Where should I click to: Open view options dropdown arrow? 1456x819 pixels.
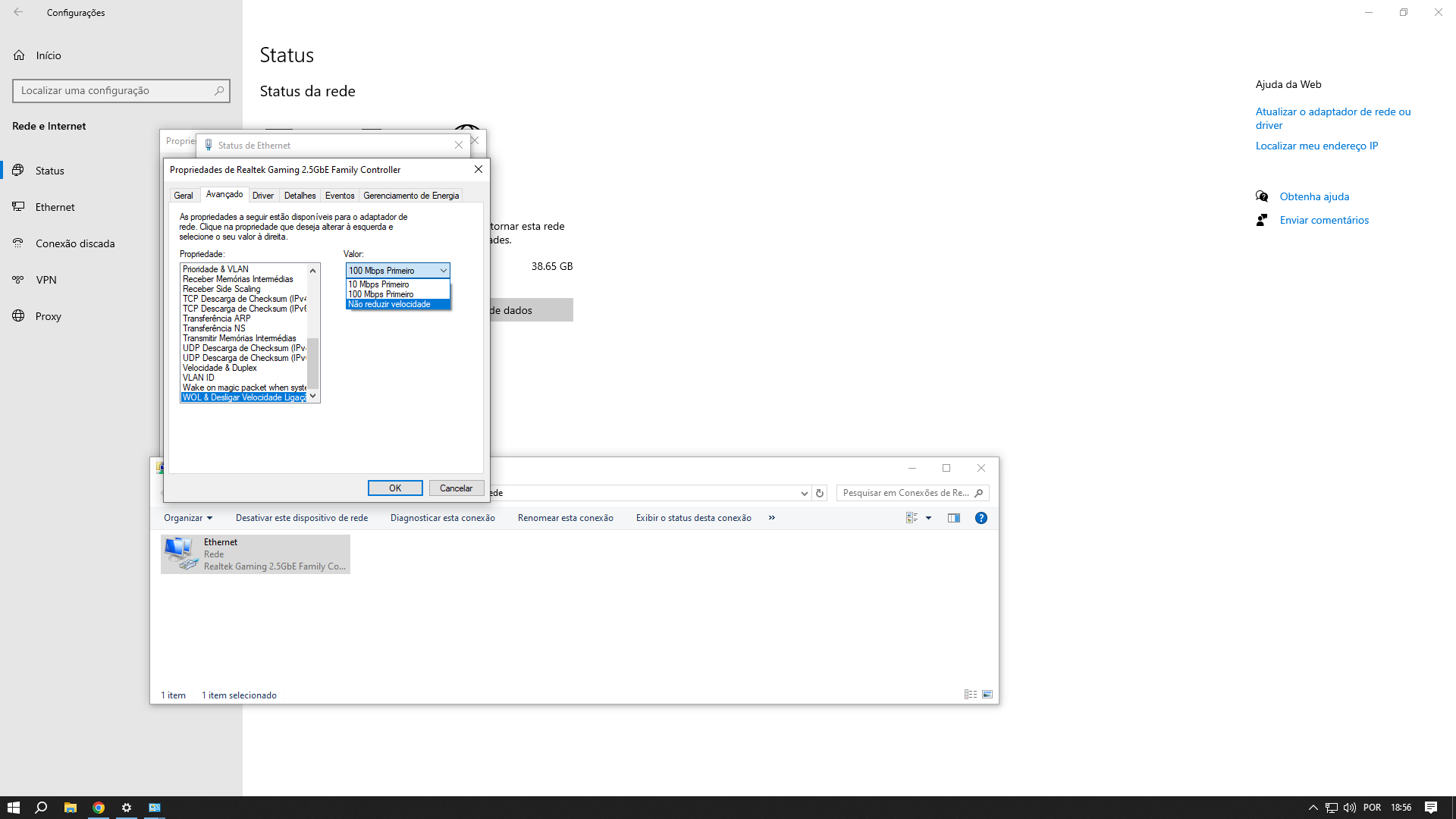click(x=928, y=518)
